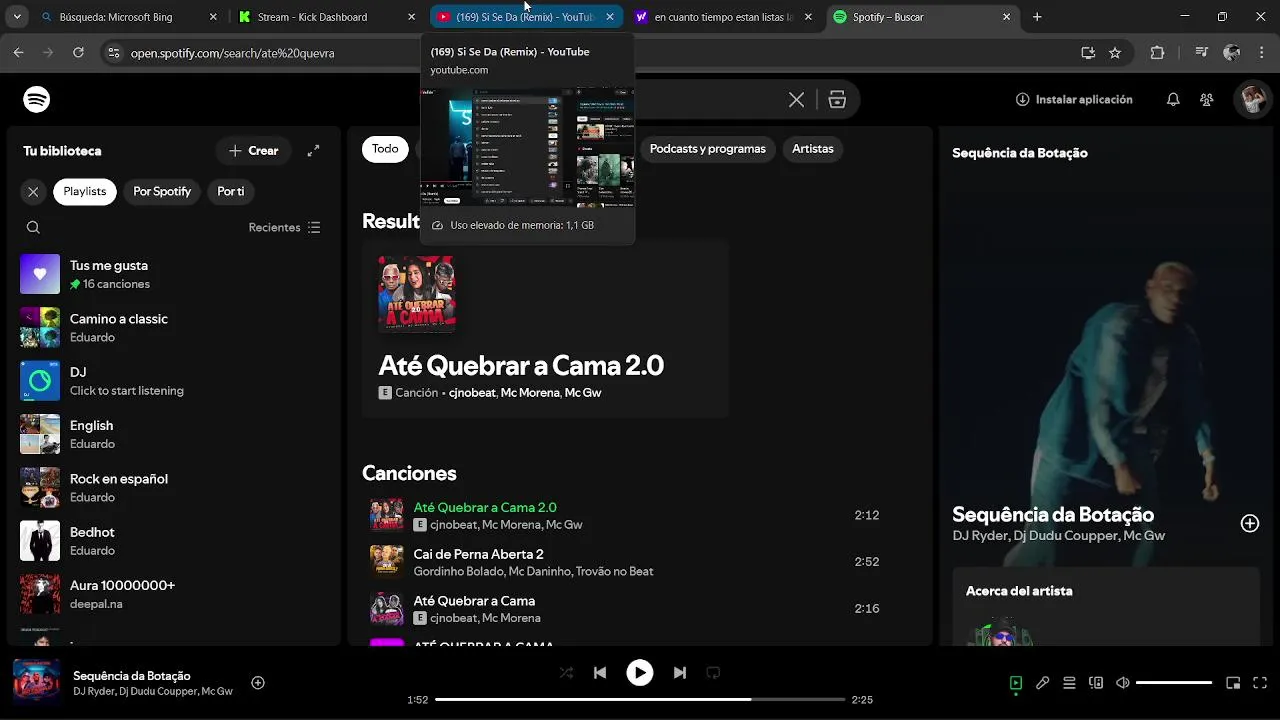
Task: Open the Browse (Explorar) icon next to search
Action: (x=837, y=100)
